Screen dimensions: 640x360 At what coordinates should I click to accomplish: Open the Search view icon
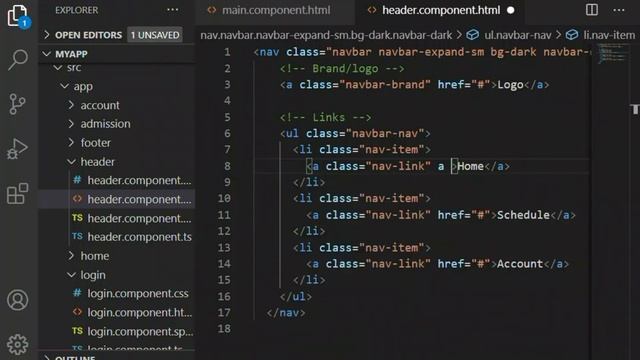[18, 60]
